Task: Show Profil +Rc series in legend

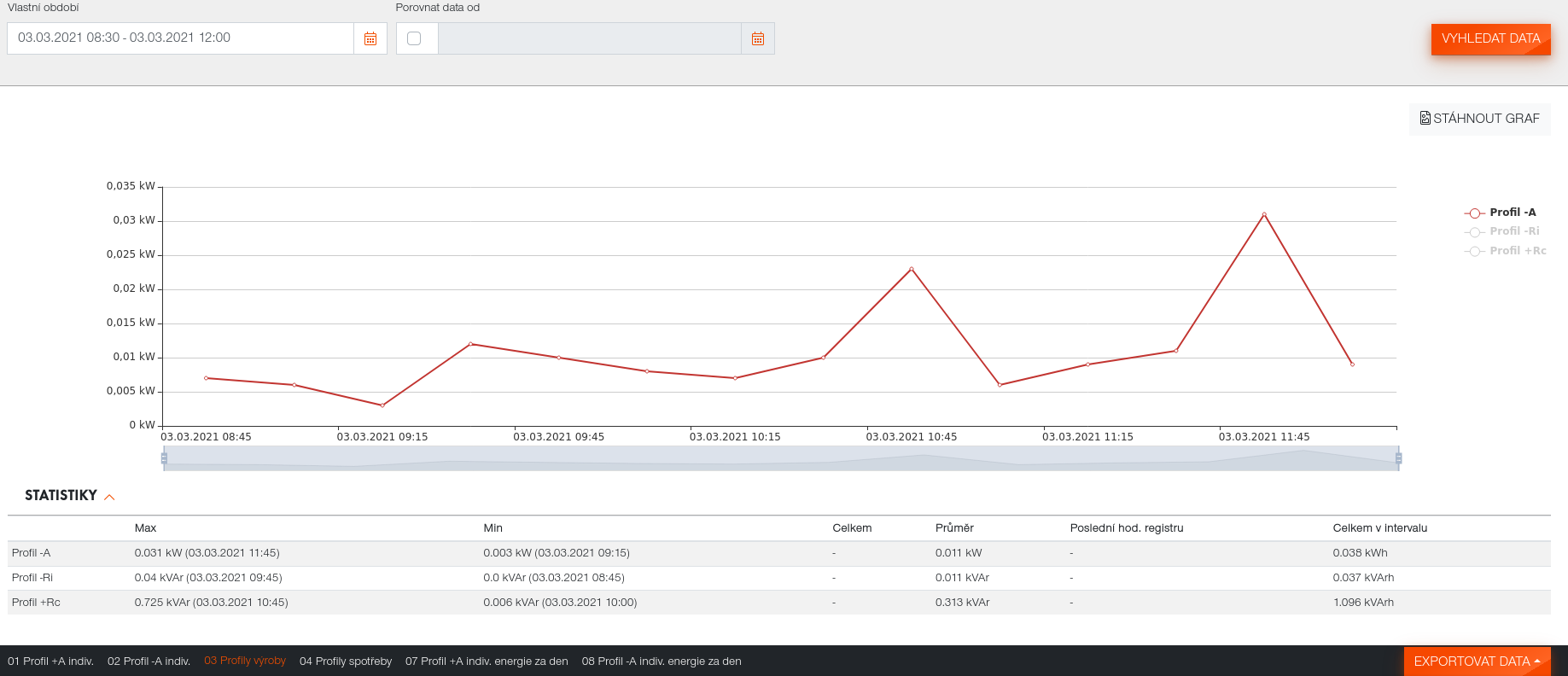Action: (x=1517, y=251)
